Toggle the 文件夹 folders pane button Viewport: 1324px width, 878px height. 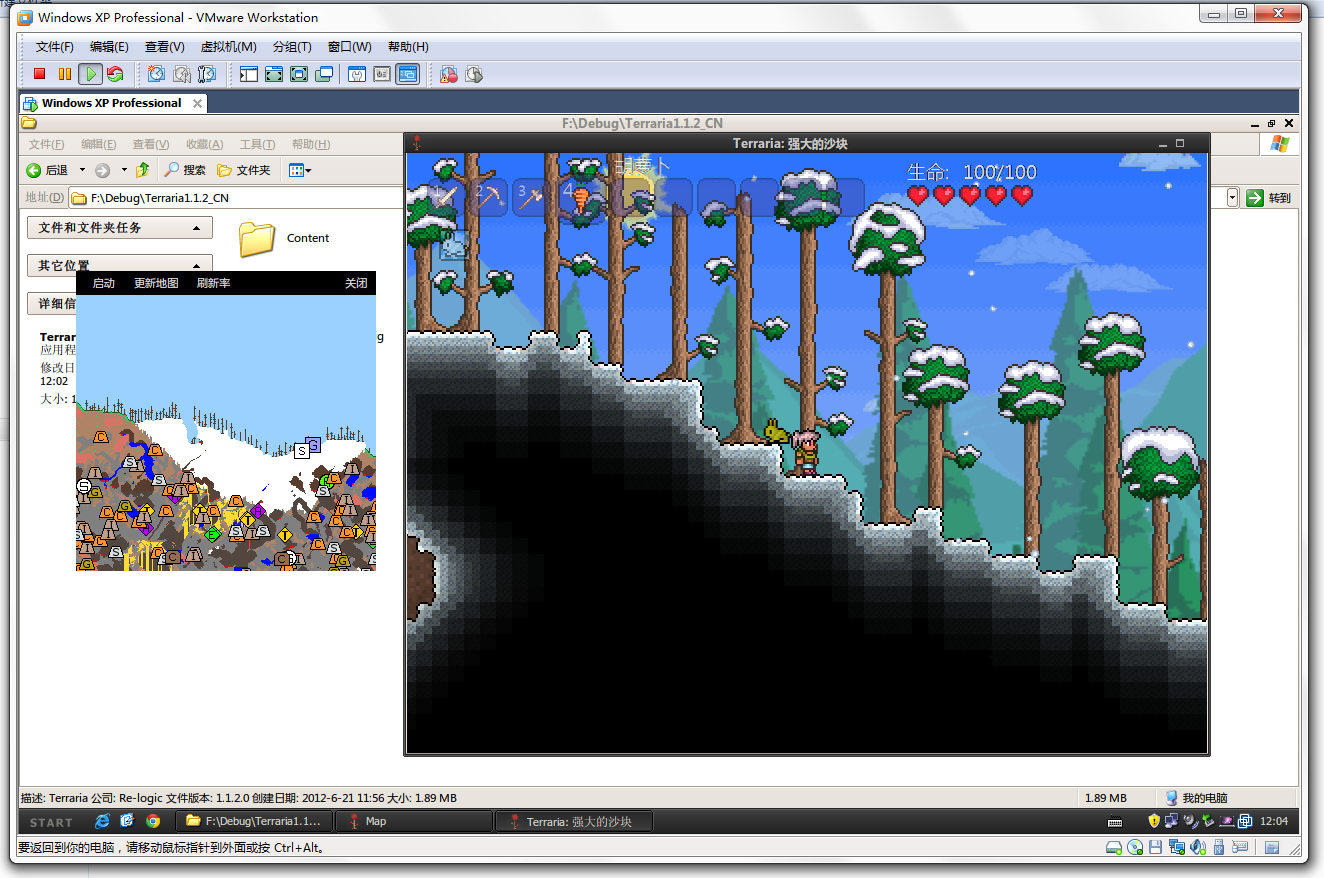coord(244,170)
